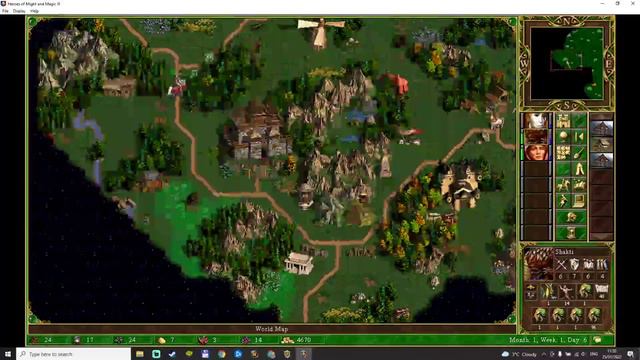
Task: Click the chat bubble icon beside the date
Action: coord(598,340)
